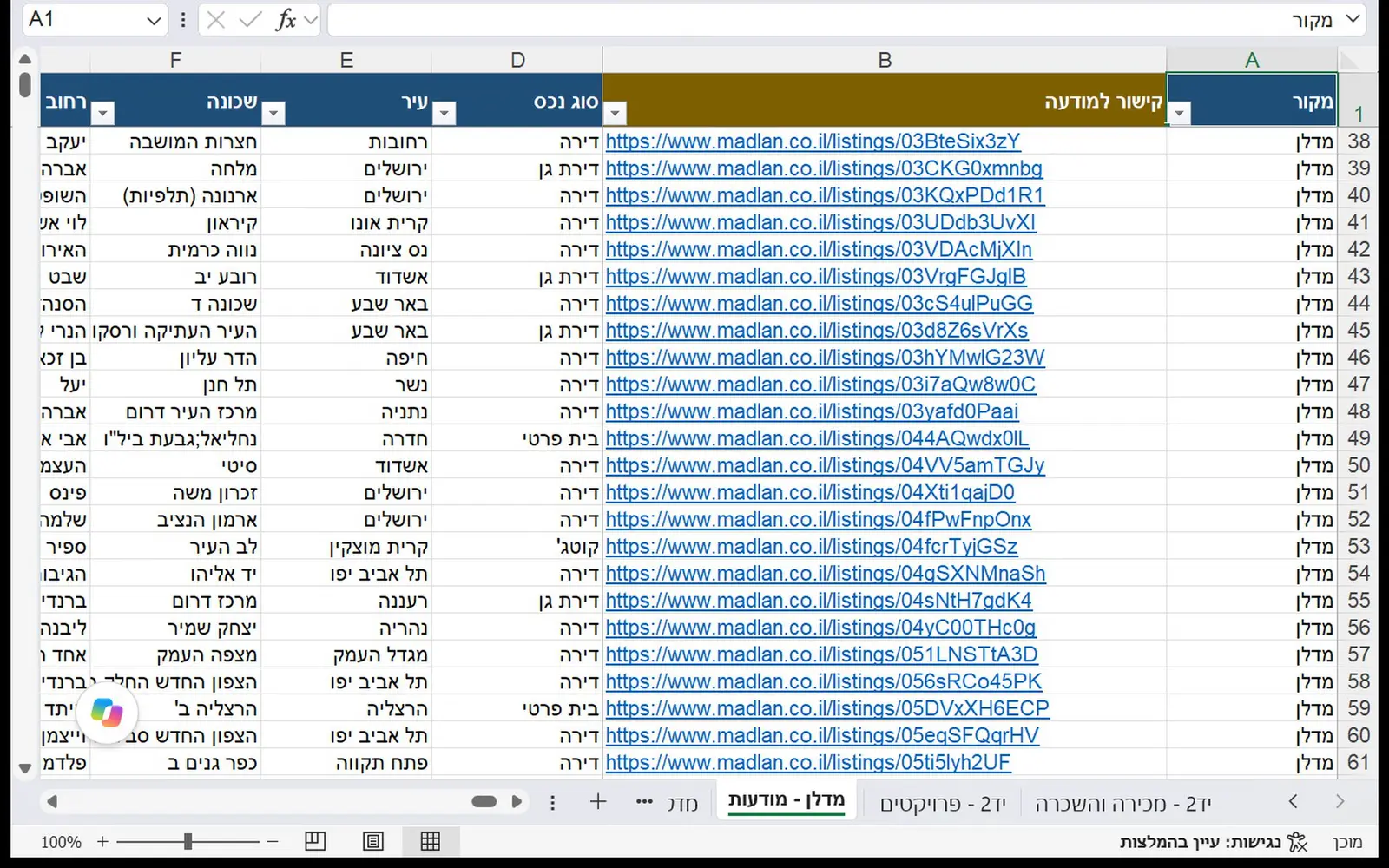Select column B header
Image resolution: width=1389 pixels, height=868 pixels.
point(885,60)
